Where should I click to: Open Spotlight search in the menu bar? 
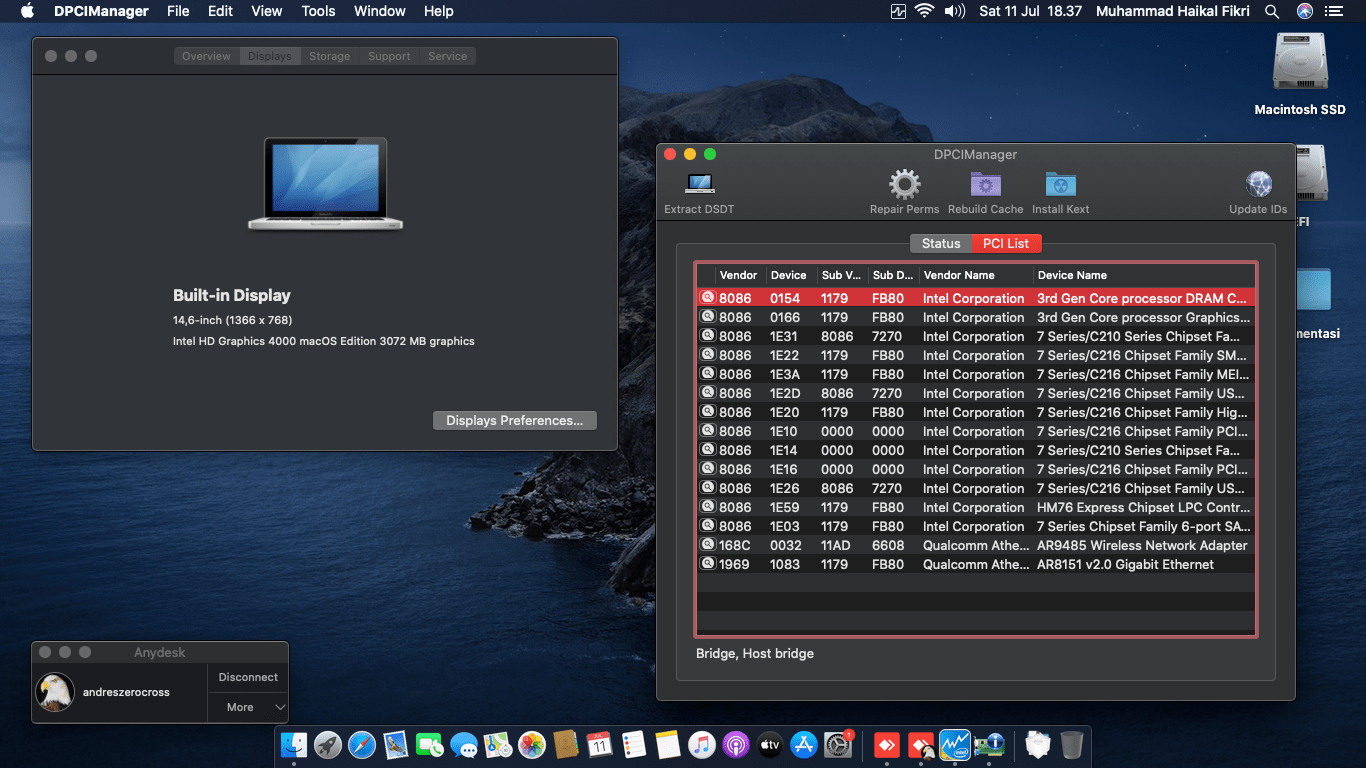click(x=1272, y=11)
